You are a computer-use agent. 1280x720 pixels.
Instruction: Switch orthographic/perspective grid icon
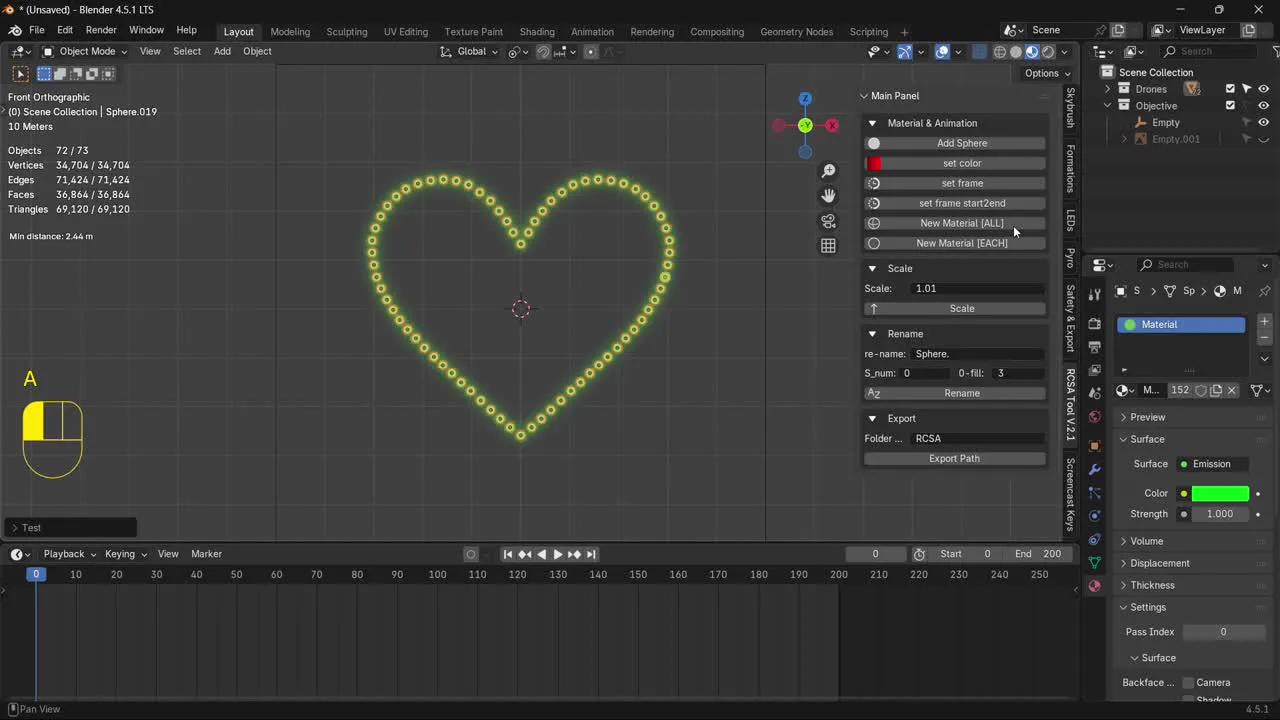(x=828, y=246)
